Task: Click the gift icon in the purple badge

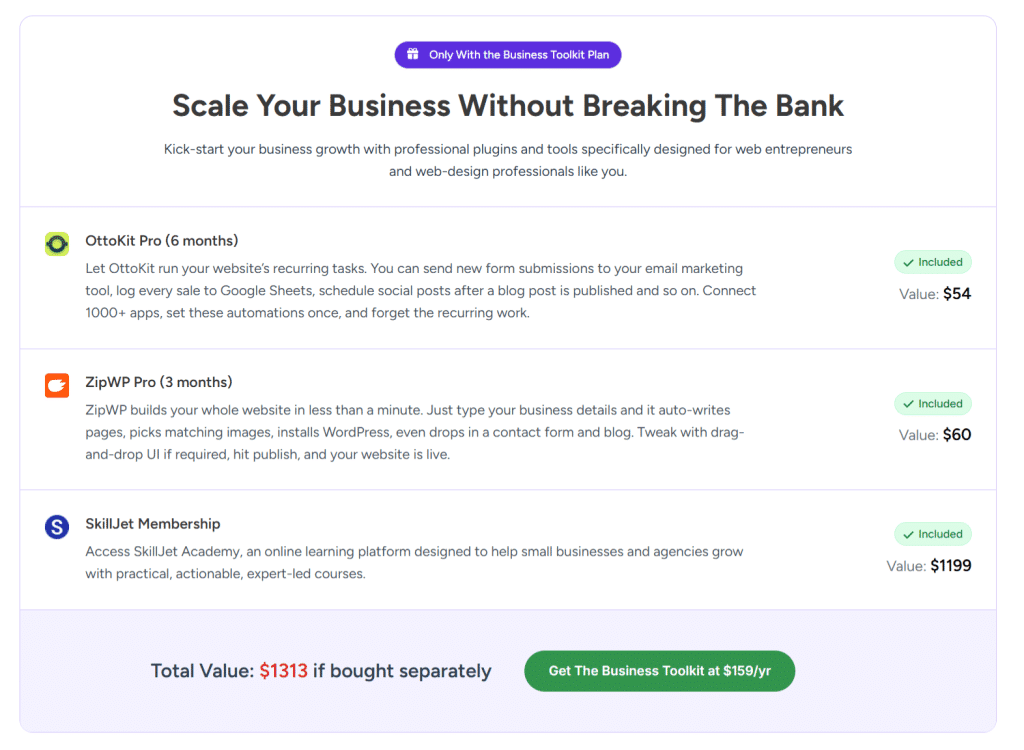Action: [413, 55]
